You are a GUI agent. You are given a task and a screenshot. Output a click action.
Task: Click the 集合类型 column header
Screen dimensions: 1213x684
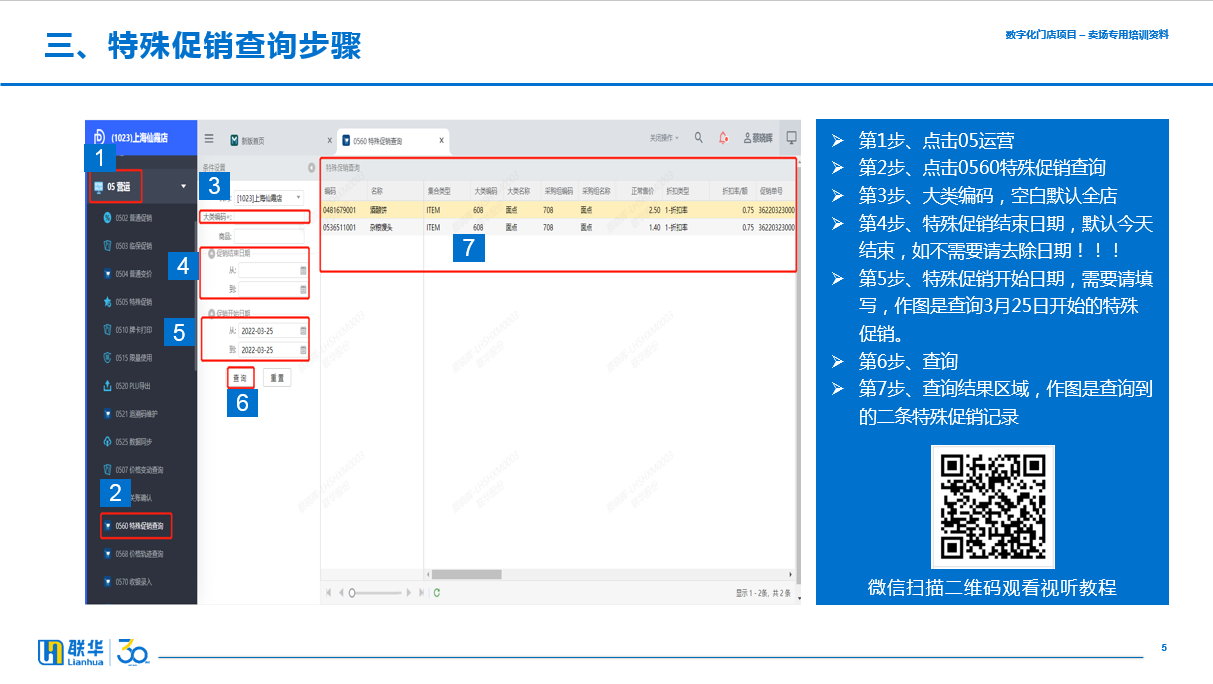446,190
